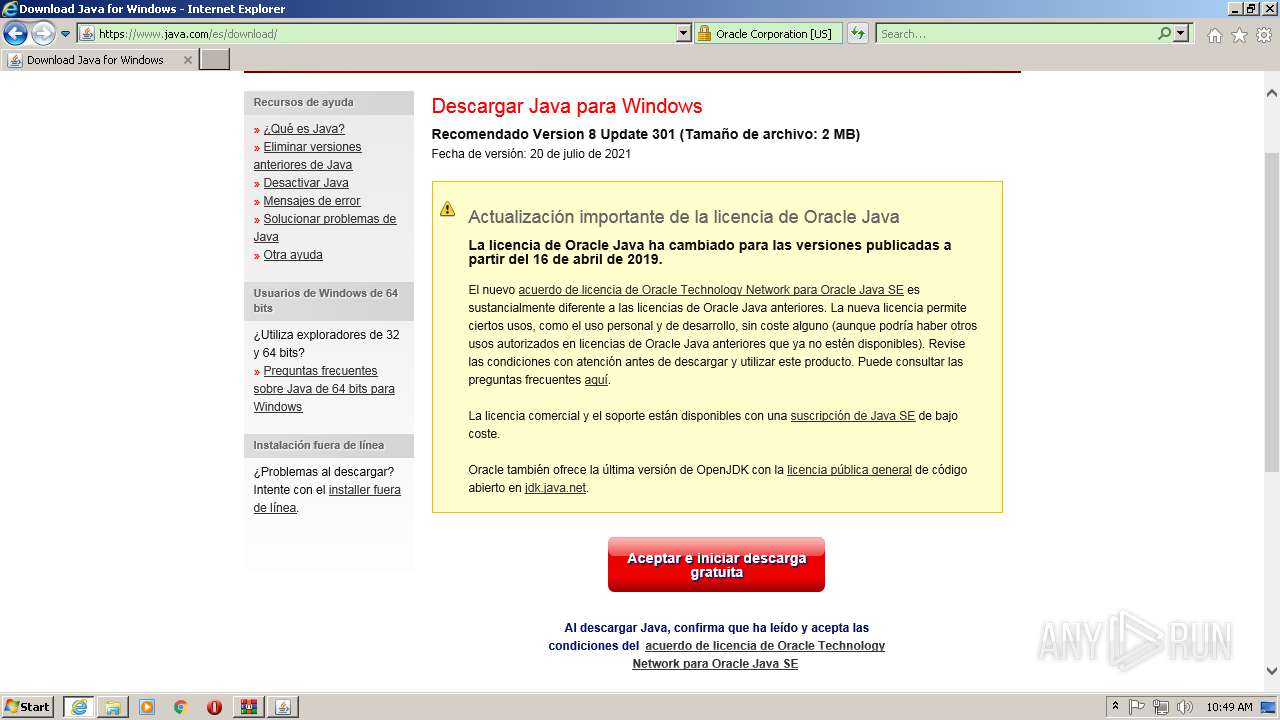Click the yellow warning triangle icon
Screen dimensions: 1280x720
tap(447, 209)
